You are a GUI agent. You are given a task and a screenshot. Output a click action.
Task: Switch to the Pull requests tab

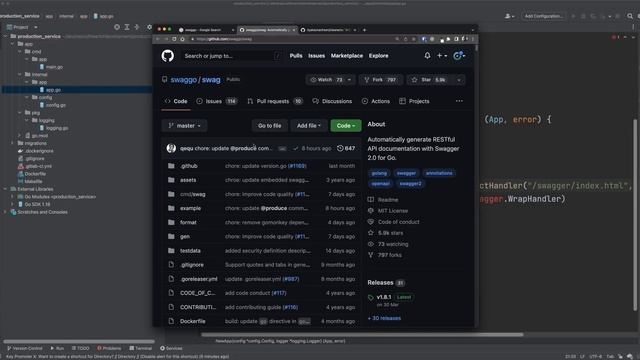point(275,101)
